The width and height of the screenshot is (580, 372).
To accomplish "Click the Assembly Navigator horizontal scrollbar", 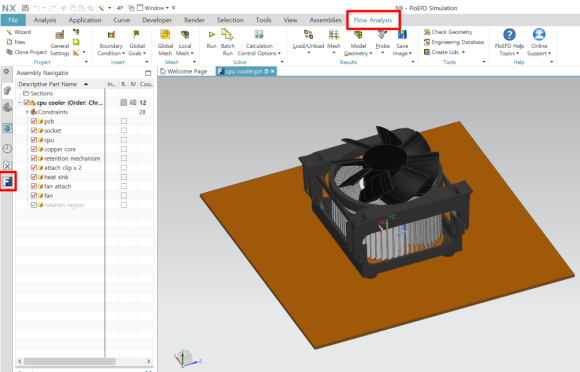I will 70,361.
